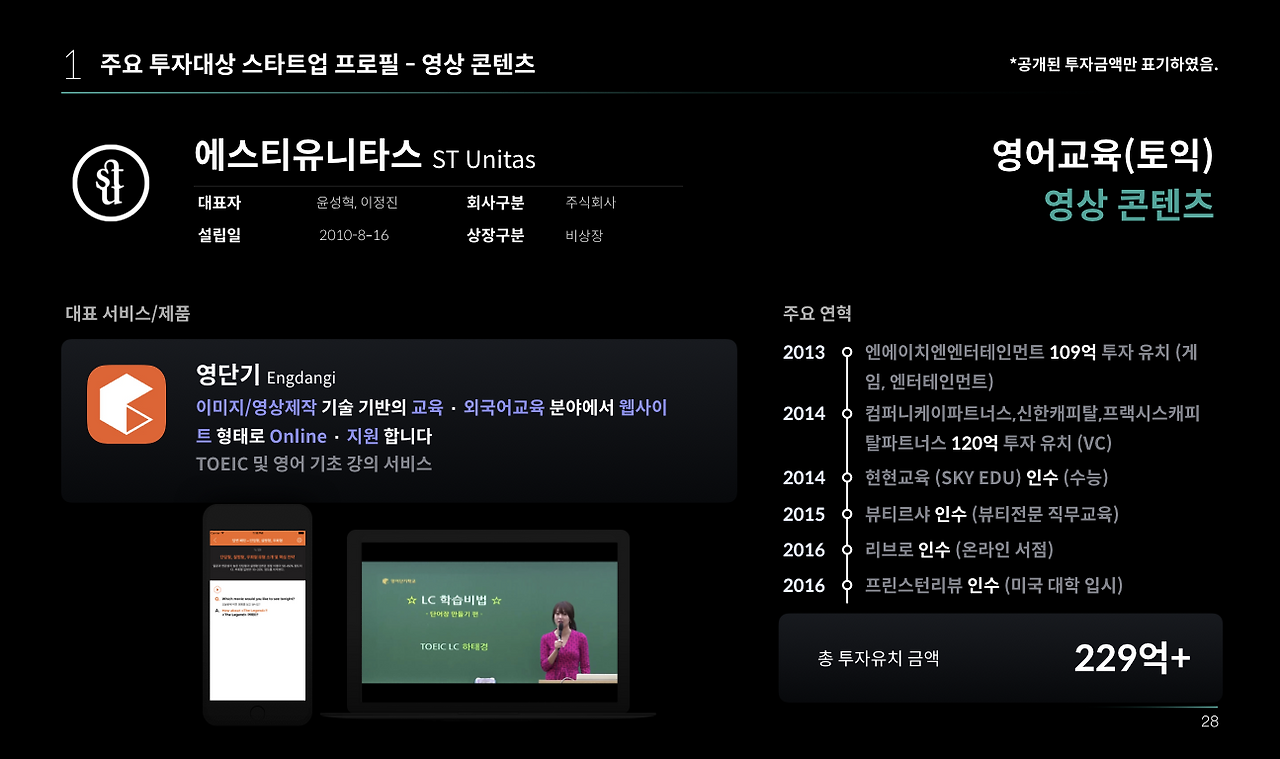Click the slide title '주요 투자대상 스타트업 프로필 - 영상 콘텐츠'
Viewport: 1280px width, 759px height.
318,65
